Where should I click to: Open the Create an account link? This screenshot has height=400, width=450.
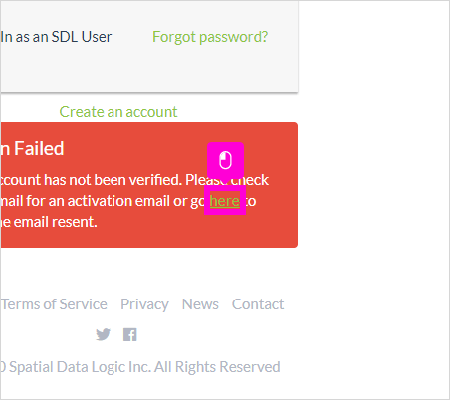118,112
